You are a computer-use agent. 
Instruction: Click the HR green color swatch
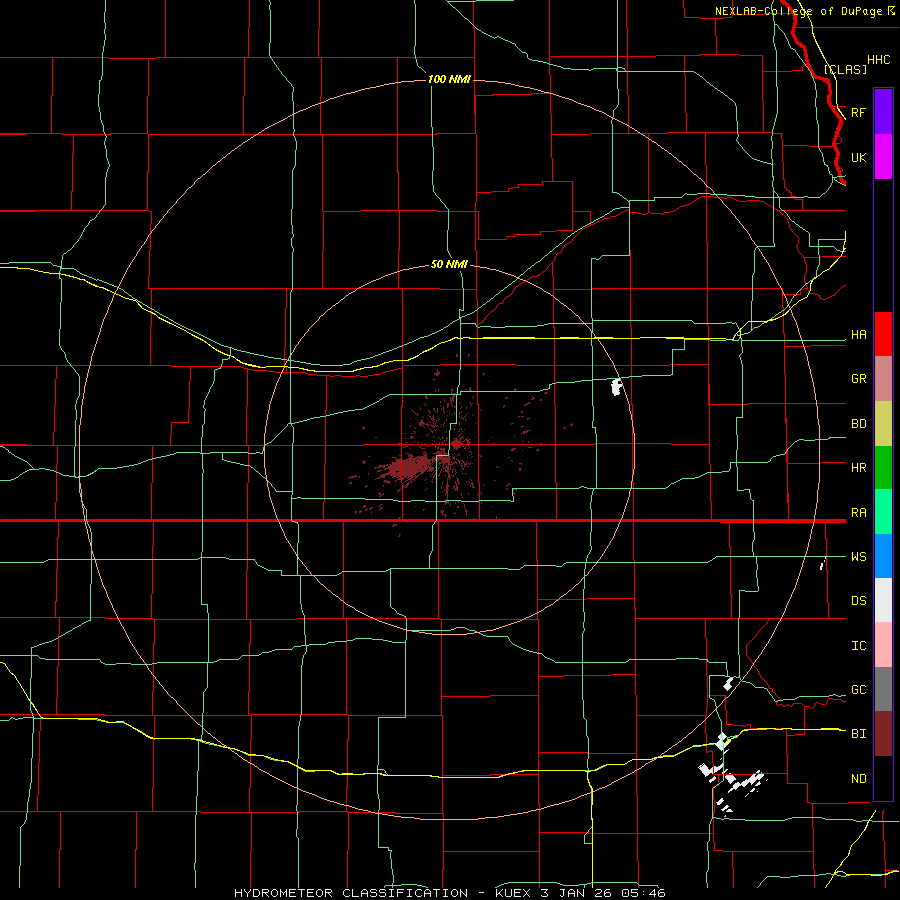(883, 468)
